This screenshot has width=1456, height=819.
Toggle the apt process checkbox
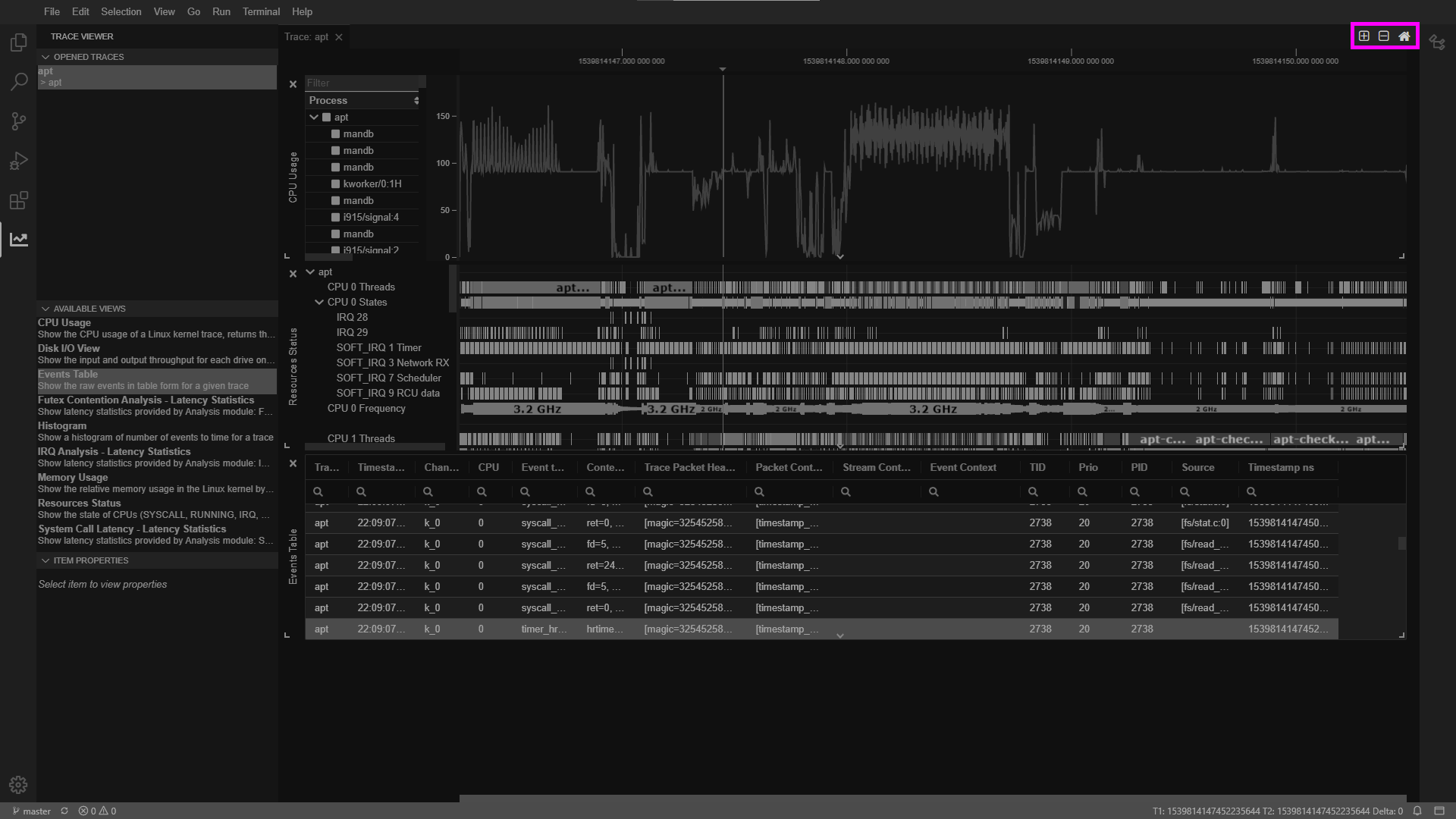point(326,118)
